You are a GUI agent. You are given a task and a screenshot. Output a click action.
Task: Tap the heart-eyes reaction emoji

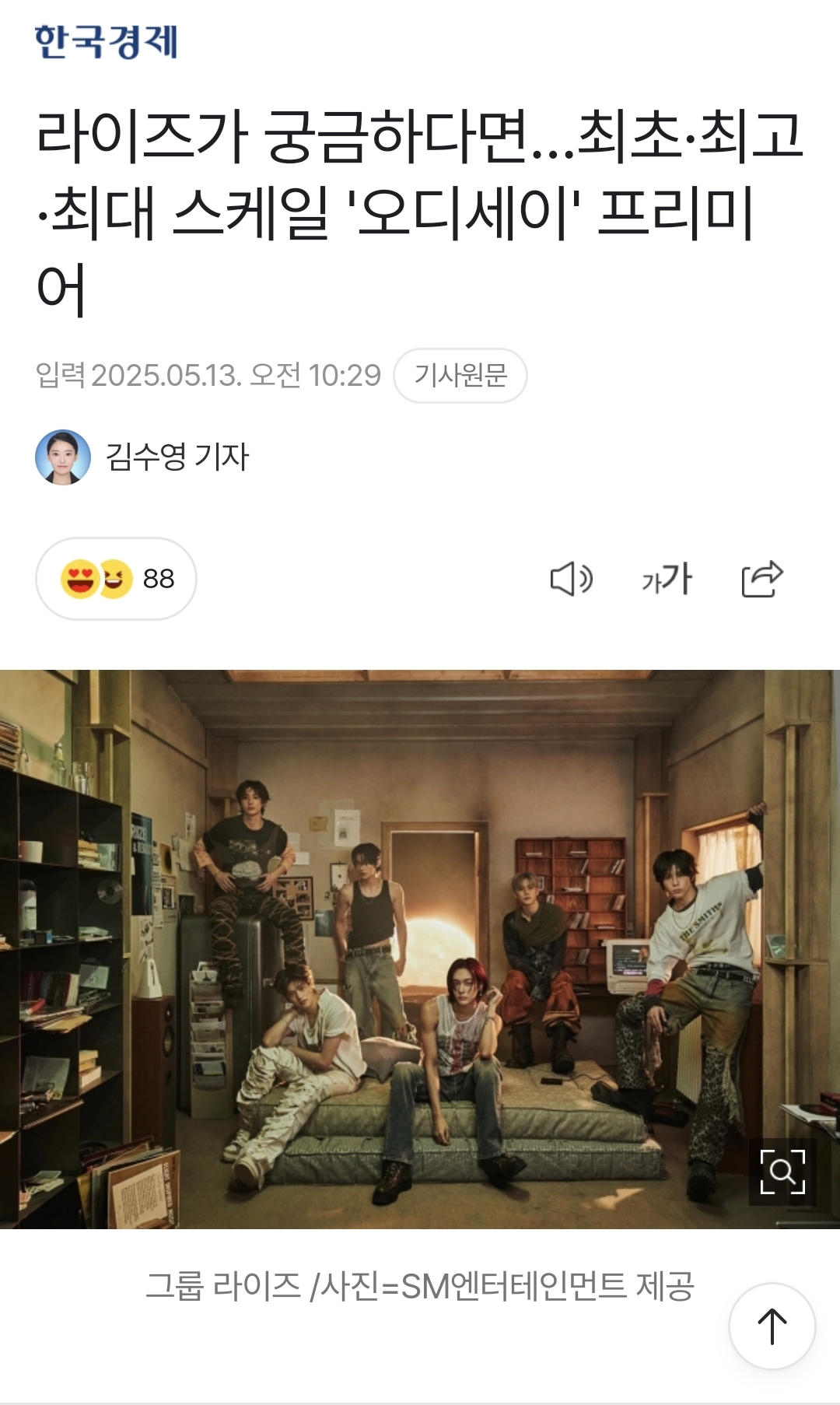click(x=79, y=579)
